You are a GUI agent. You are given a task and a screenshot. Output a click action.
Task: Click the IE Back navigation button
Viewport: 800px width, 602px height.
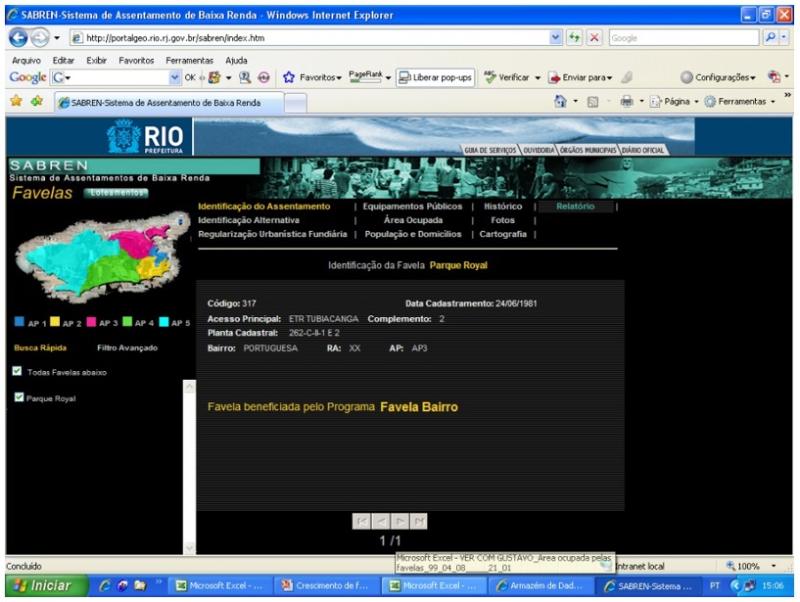pos(19,37)
